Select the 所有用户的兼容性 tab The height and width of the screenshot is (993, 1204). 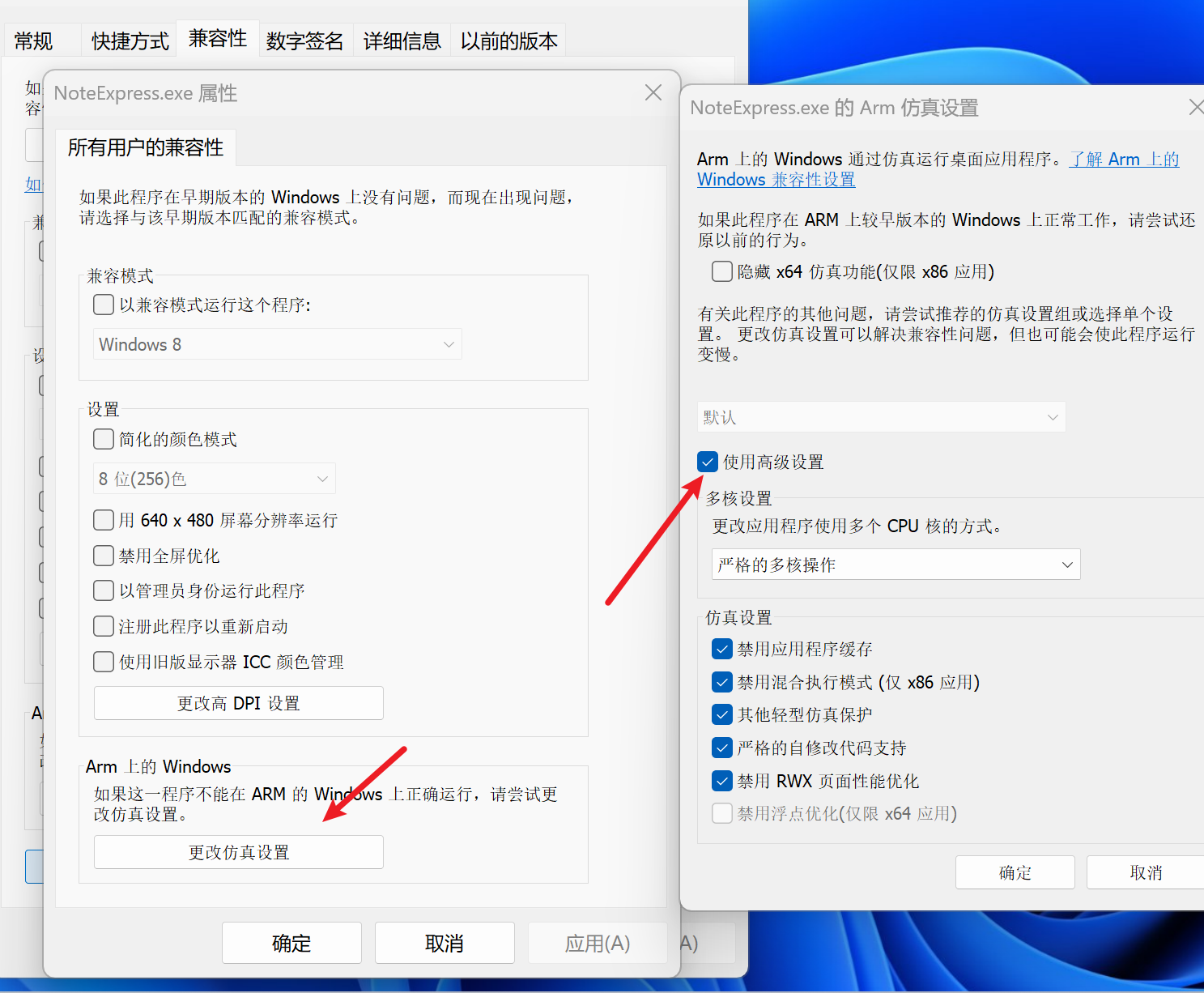146,147
